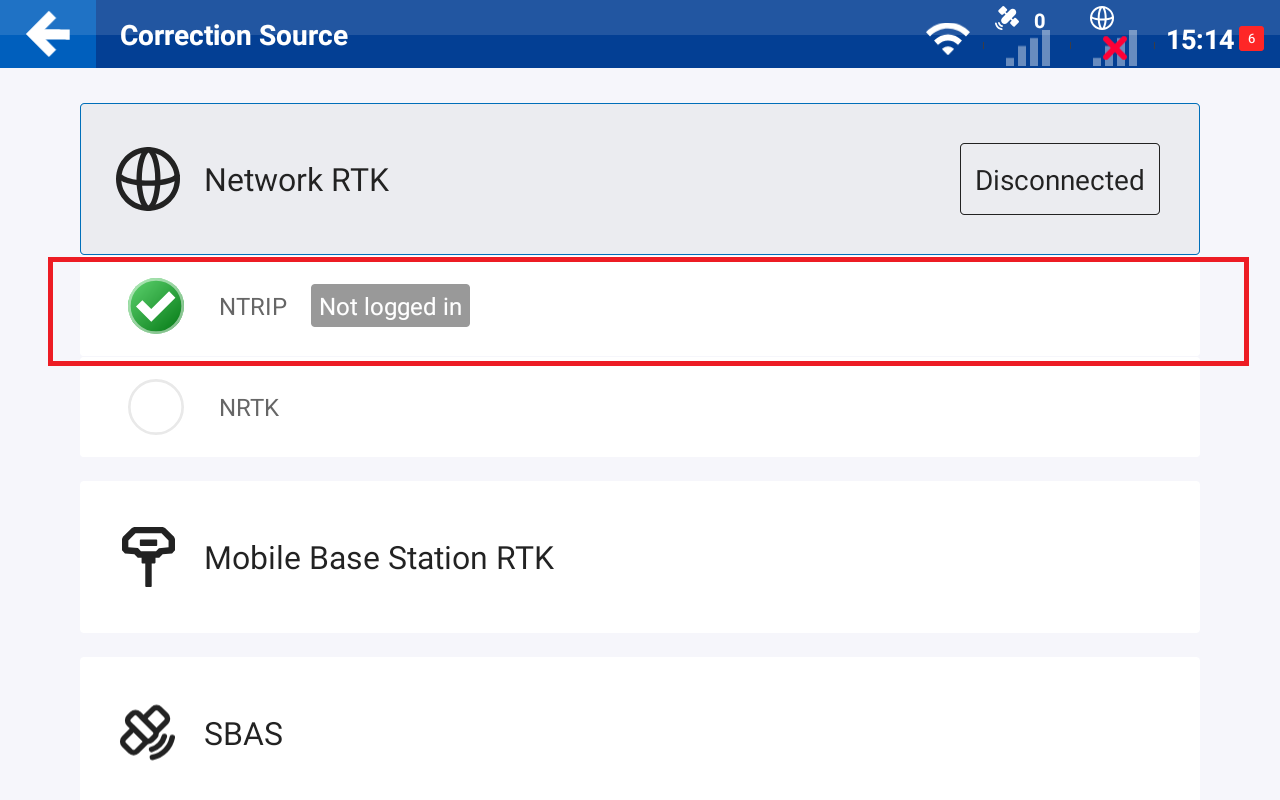Tap the Mobile Base Station antenna icon

point(148,556)
